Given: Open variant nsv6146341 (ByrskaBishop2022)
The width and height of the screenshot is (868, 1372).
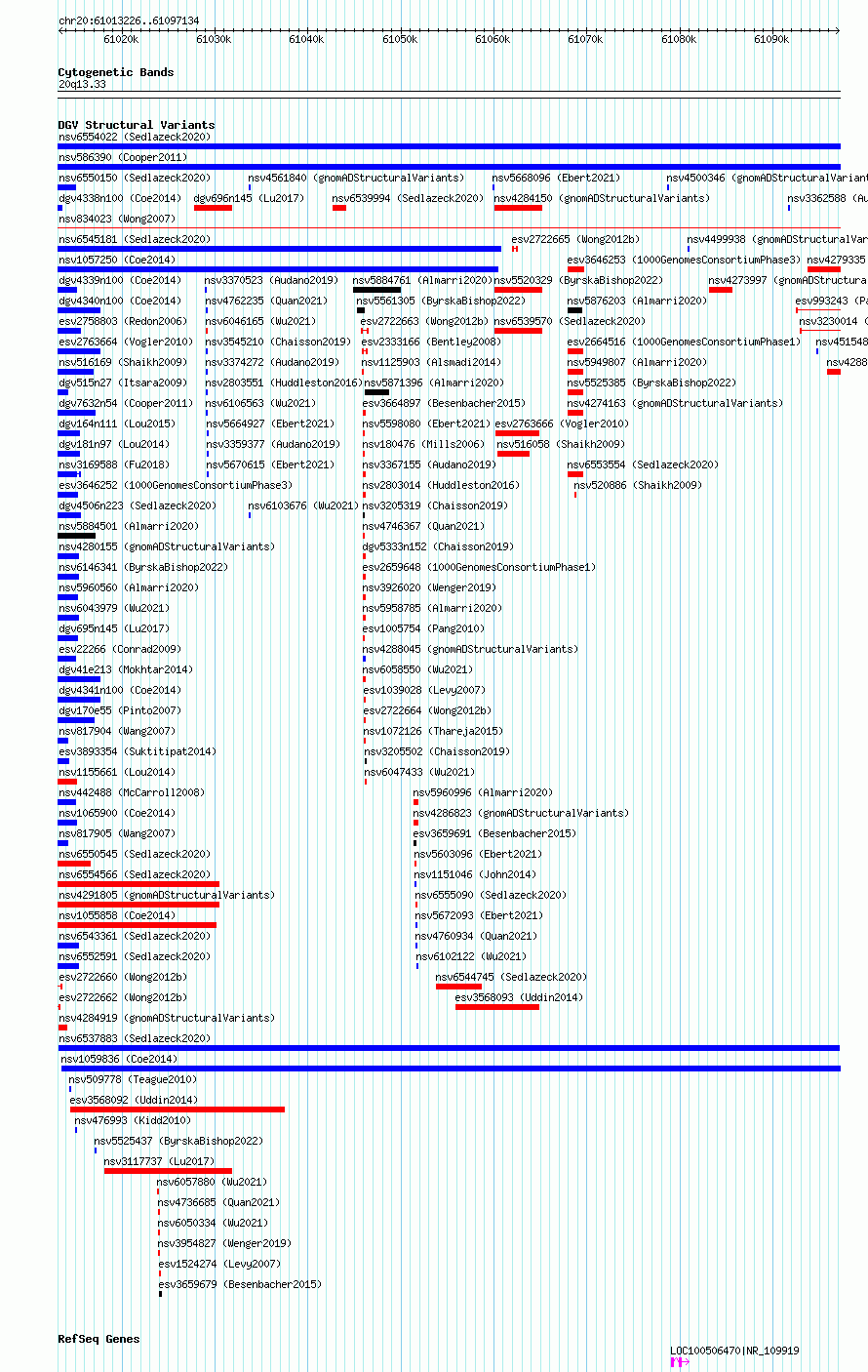Looking at the screenshot, I should (143, 567).
